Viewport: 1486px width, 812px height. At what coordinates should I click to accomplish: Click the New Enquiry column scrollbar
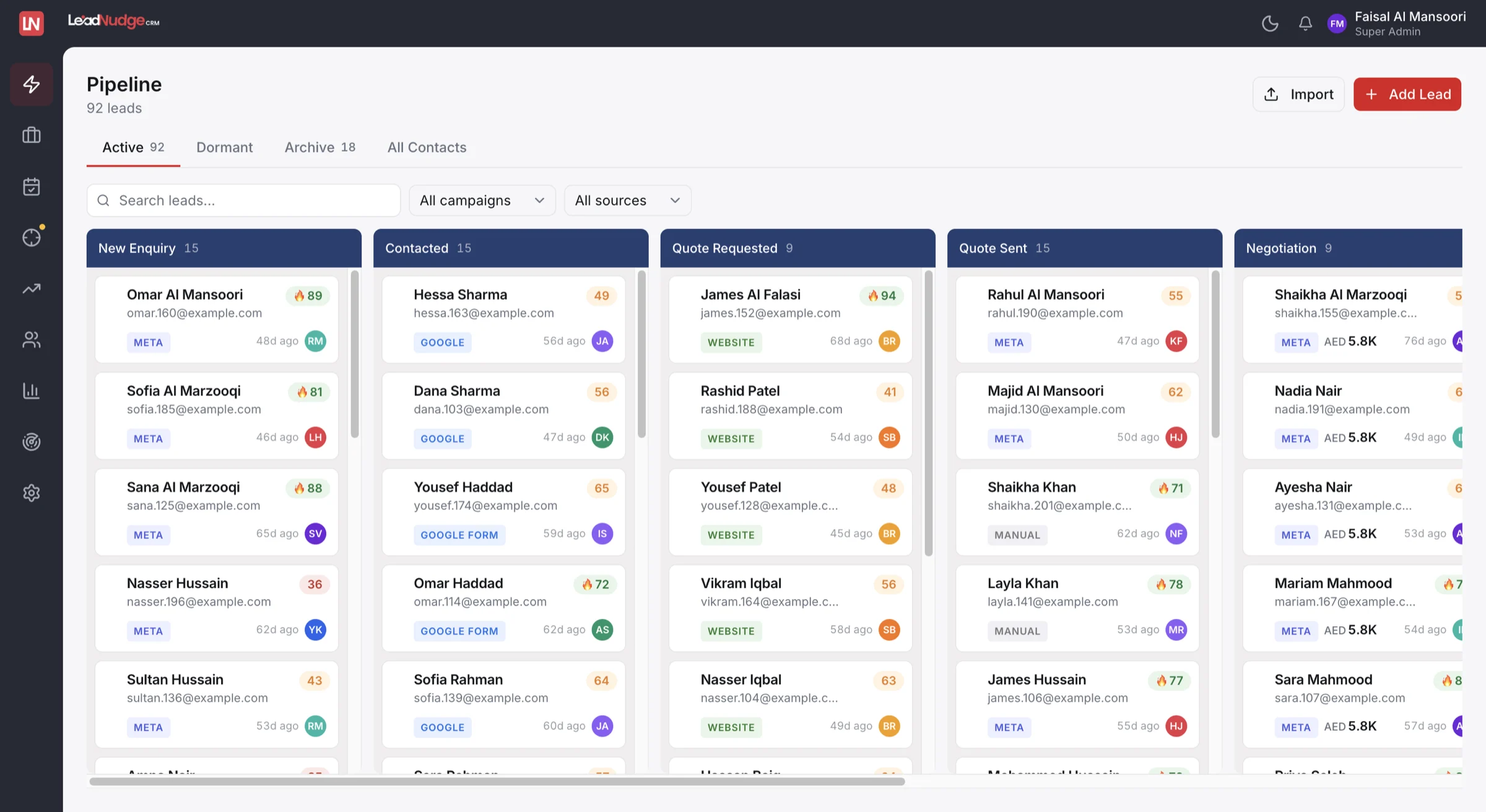[x=355, y=354]
